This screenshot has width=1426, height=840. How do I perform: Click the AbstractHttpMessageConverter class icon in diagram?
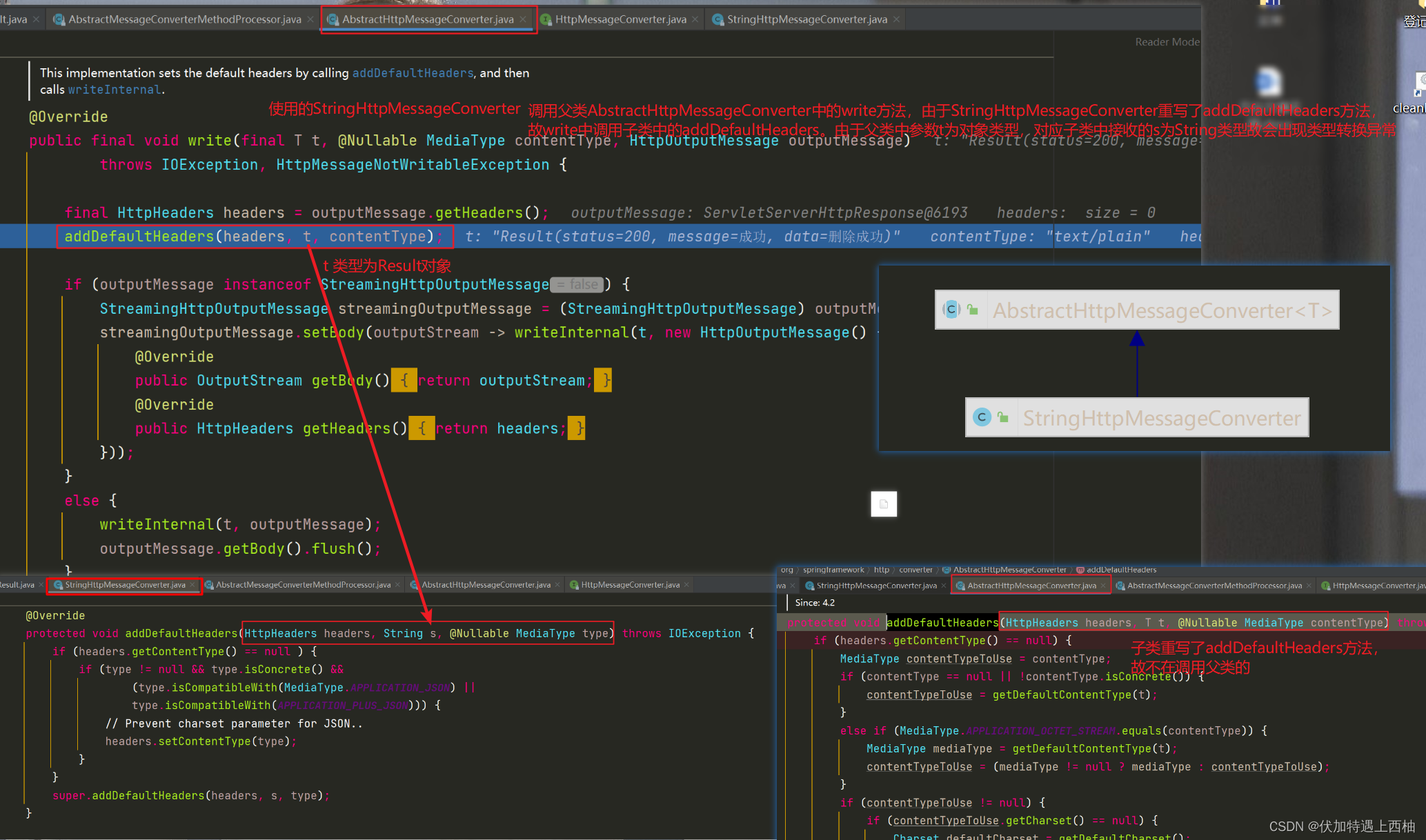[952, 310]
